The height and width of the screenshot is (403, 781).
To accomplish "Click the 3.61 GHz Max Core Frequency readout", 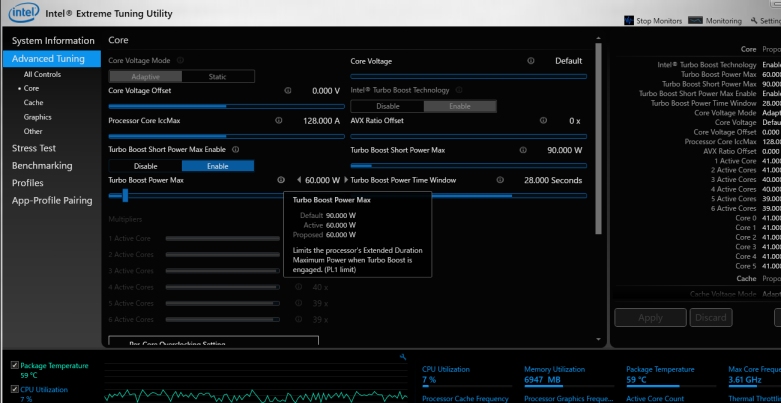I will point(745,380).
